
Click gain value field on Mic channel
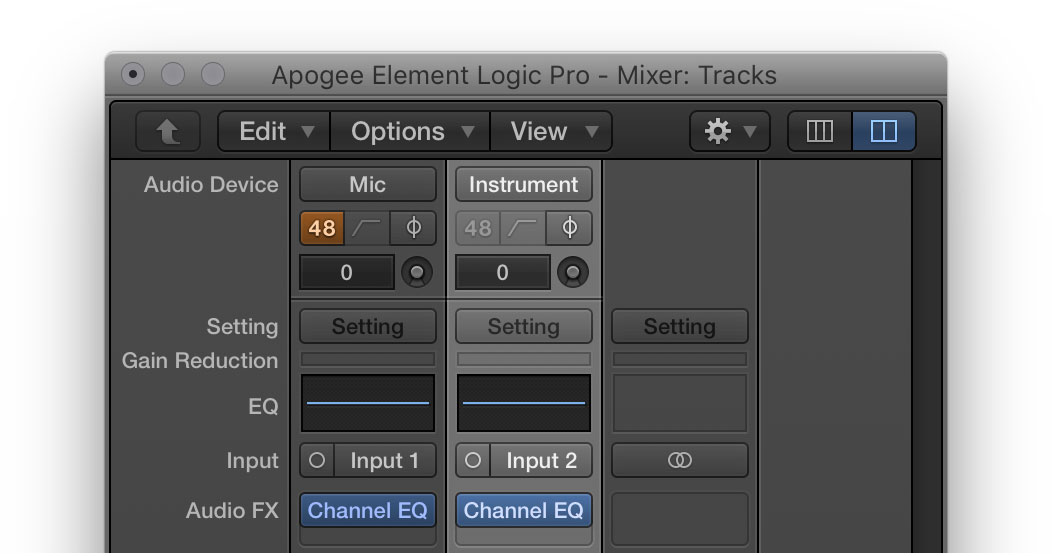(x=347, y=272)
